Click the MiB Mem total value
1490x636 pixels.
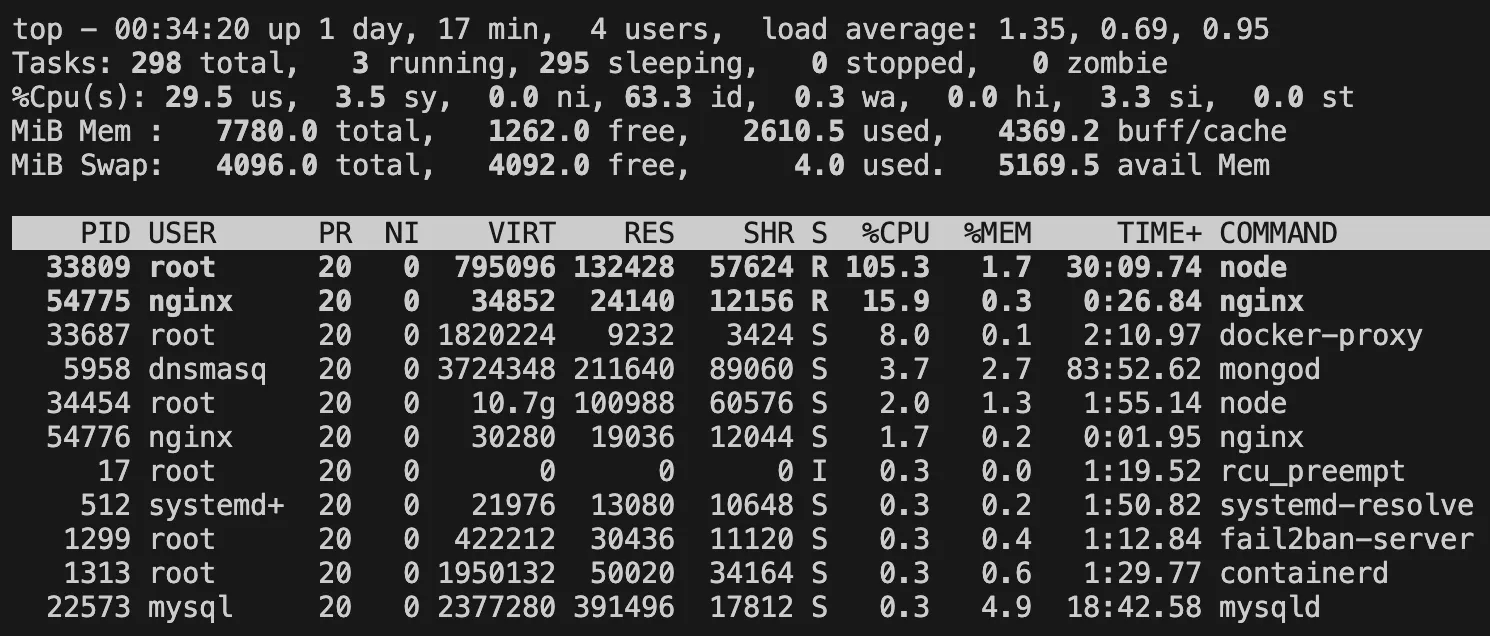(266, 132)
